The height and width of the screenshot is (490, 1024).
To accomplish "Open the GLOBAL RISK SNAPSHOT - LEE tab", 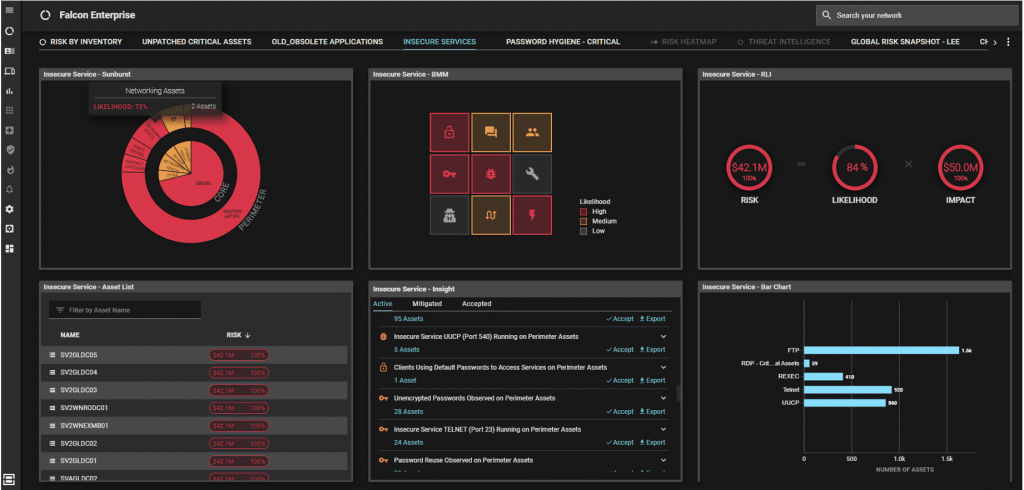I will (905, 42).
